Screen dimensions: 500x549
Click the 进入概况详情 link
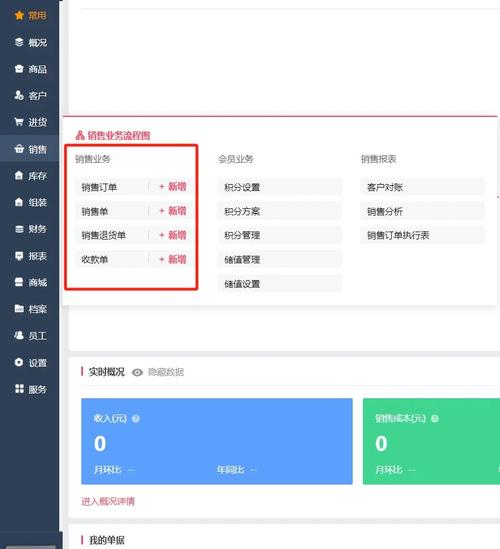[108, 501]
